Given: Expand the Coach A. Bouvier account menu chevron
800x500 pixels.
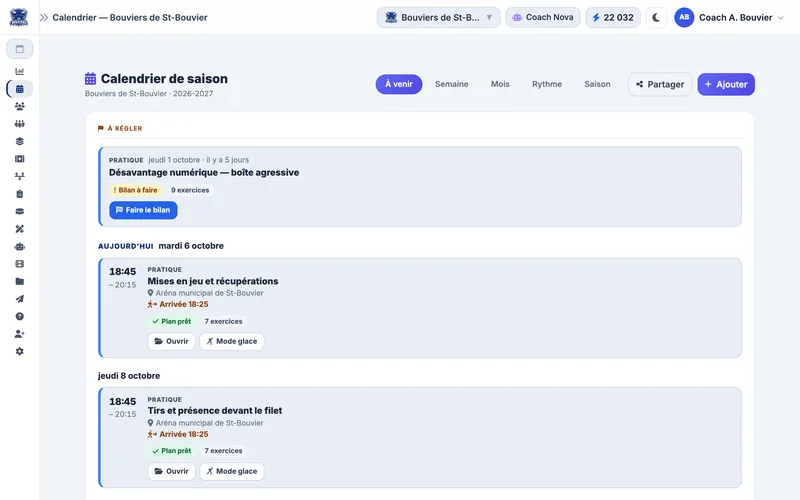Looking at the screenshot, I should pyautogui.click(x=781, y=18).
